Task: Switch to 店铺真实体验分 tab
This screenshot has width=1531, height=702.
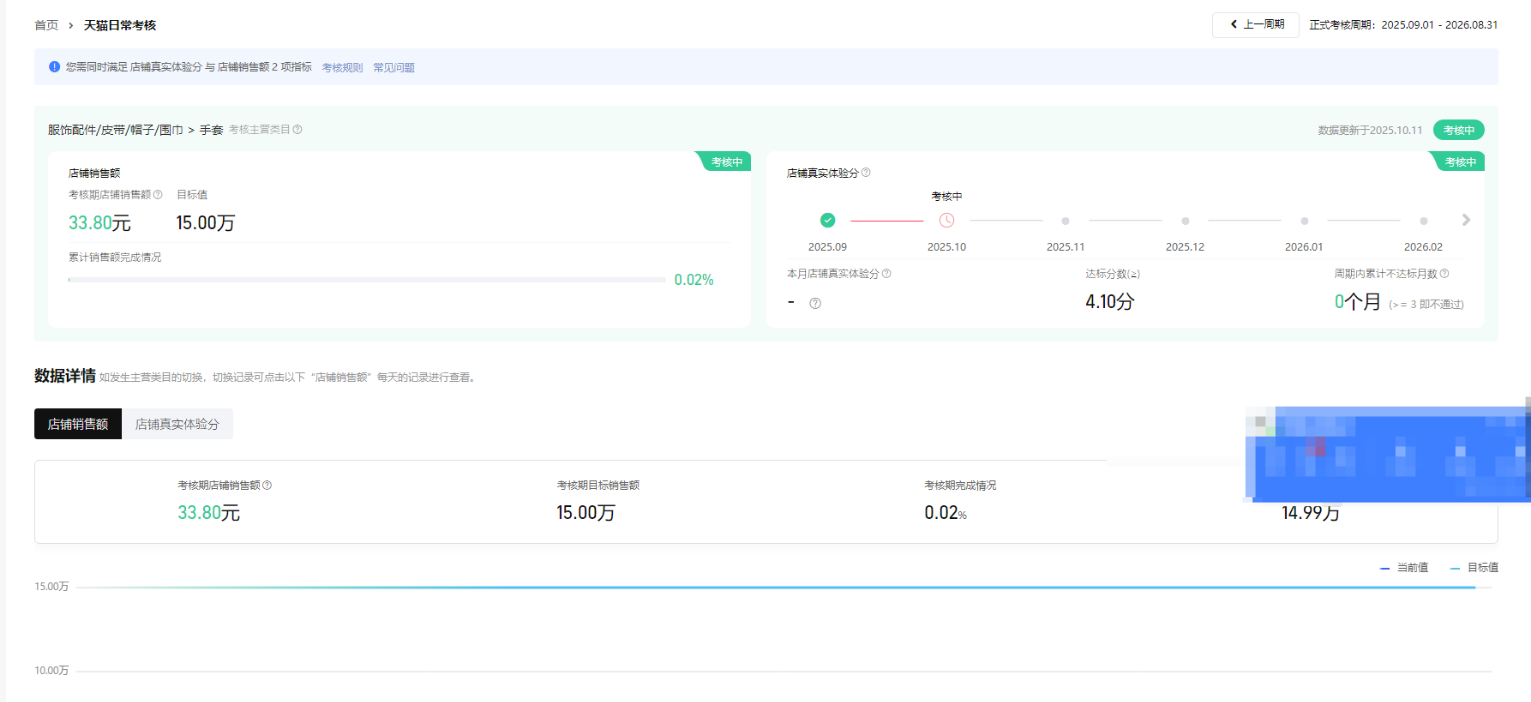Action: (177, 424)
